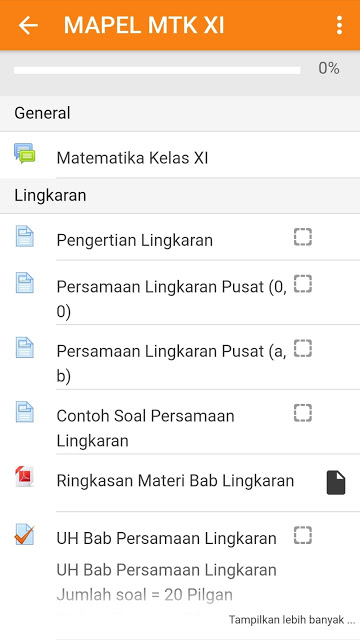Select the Lingkaran section header
Image resolution: width=360 pixels, height=640 pixels.
180,196
